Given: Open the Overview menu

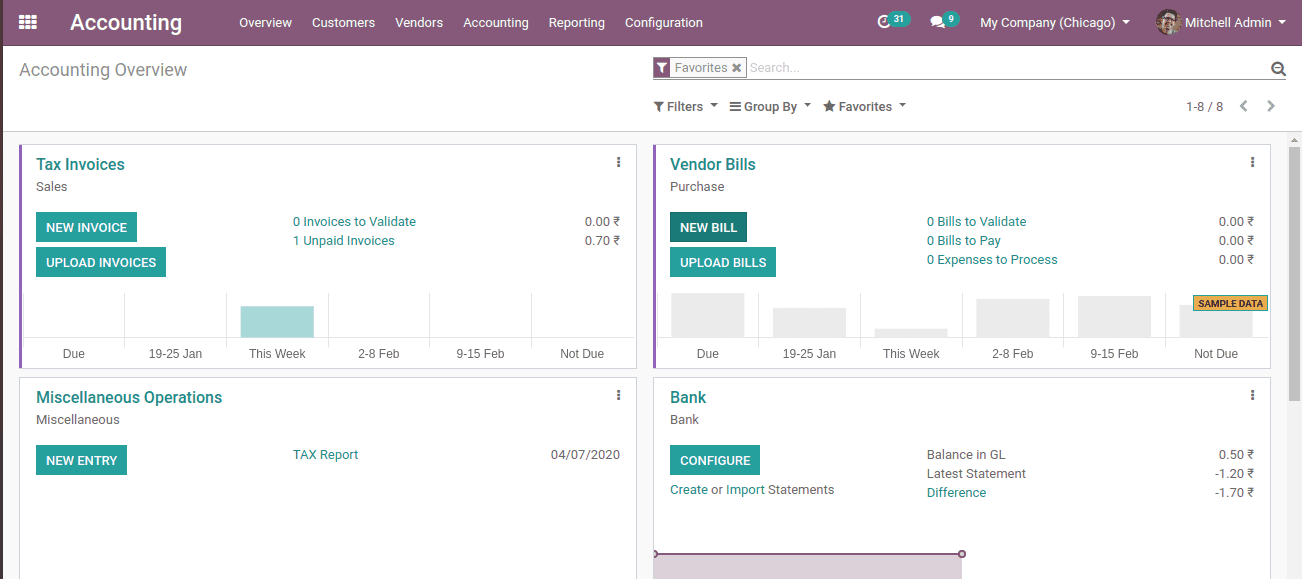Looking at the screenshot, I should click(265, 22).
